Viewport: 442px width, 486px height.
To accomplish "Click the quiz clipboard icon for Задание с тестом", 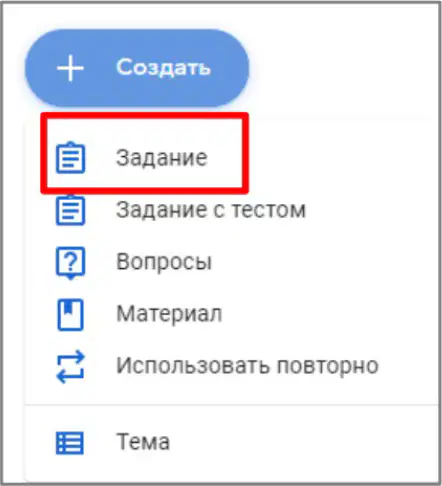I will pos(70,210).
